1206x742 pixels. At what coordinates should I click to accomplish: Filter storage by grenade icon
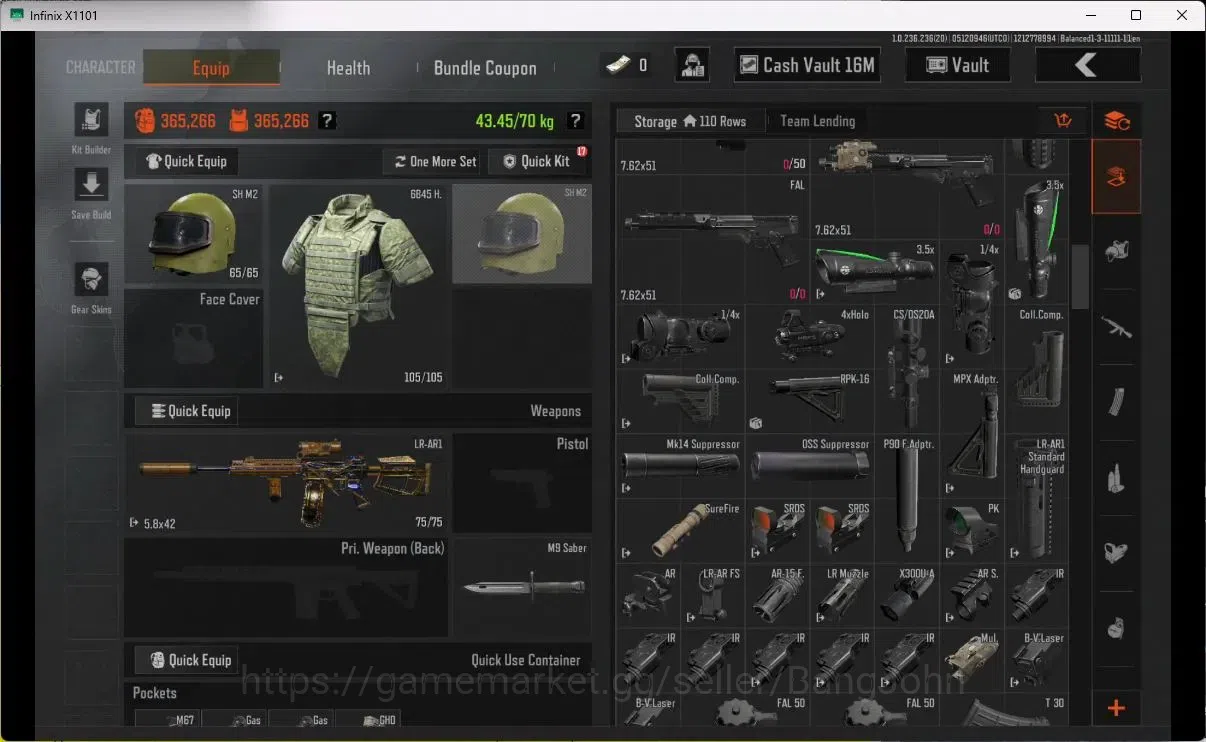[1116, 628]
